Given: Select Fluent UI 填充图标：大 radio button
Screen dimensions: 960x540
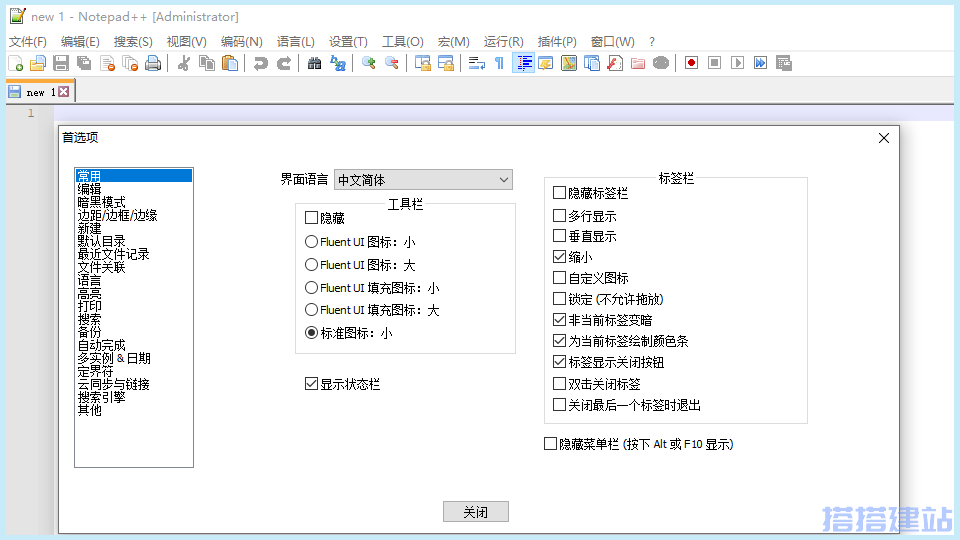Looking at the screenshot, I should 311,310.
